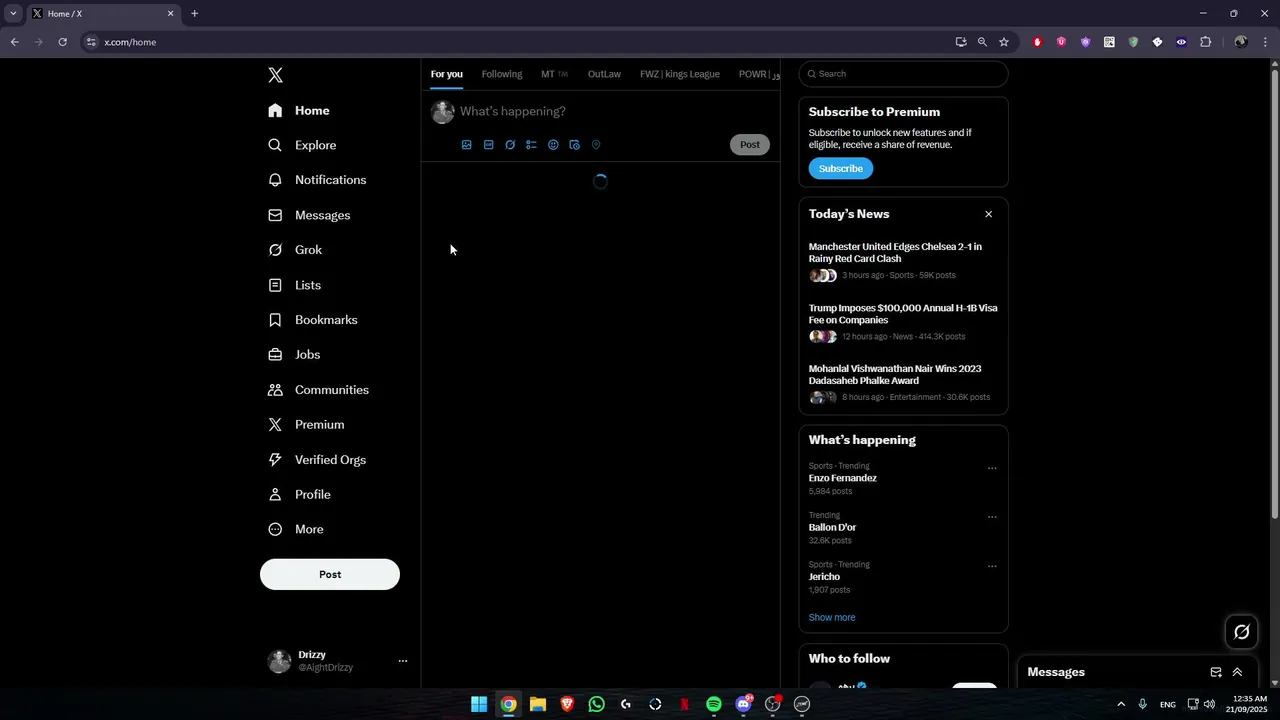This screenshot has height=720, width=1280.
Task: Open the Notifications page
Action: click(x=317, y=180)
